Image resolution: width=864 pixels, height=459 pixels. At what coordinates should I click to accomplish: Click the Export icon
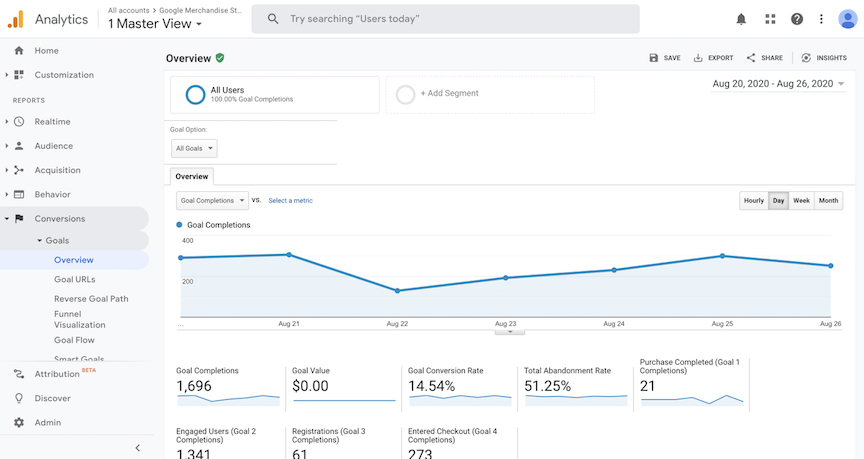point(698,58)
